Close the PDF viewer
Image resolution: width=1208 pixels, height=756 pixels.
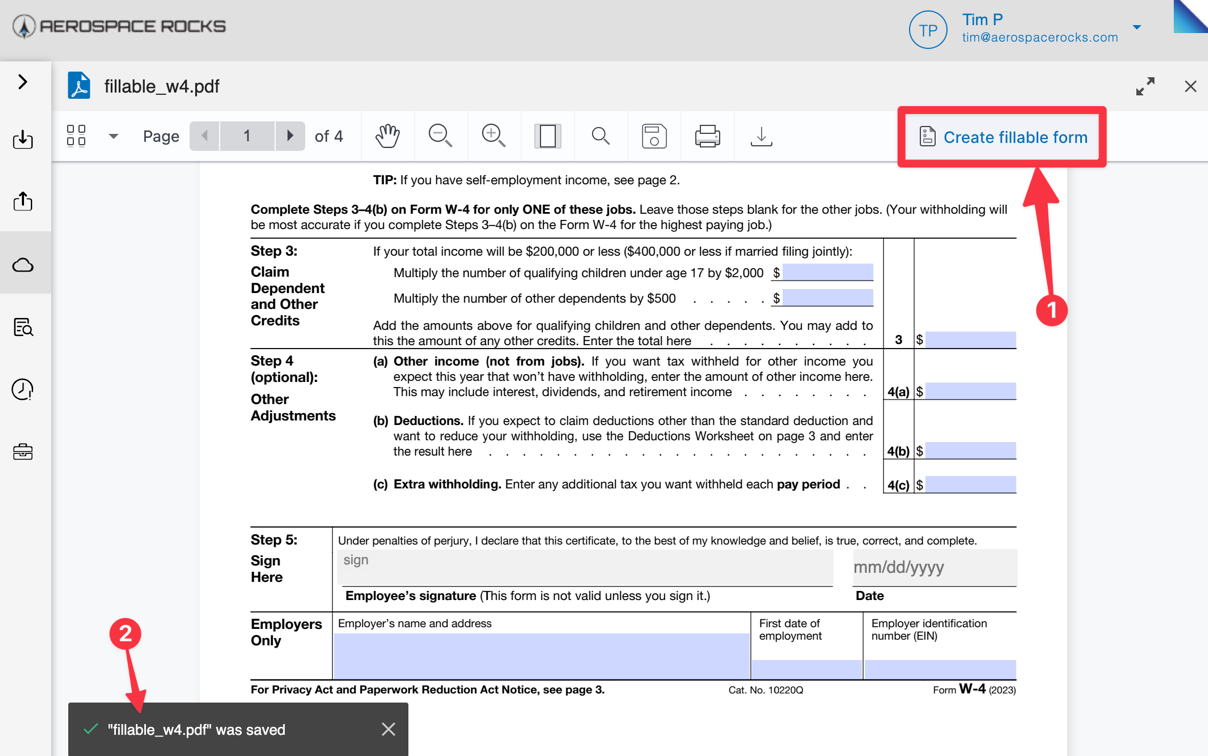(1190, 87)
